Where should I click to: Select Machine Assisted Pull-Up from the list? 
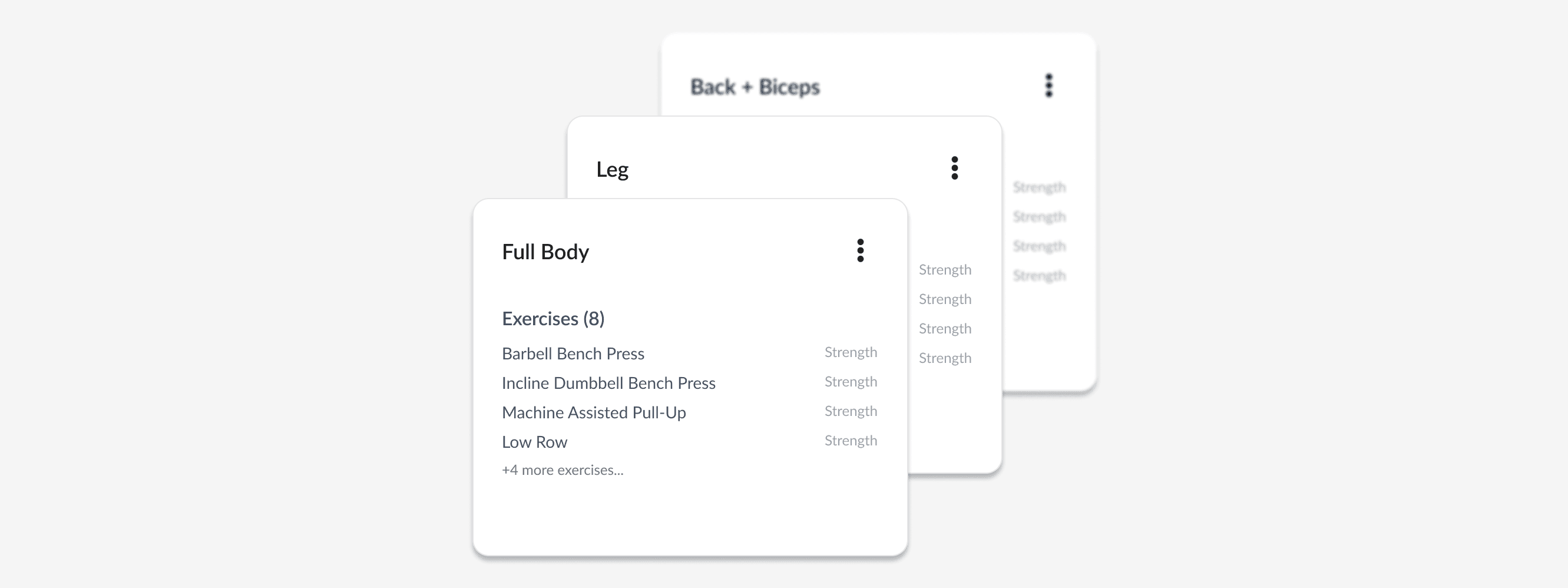tap(594, 412)
